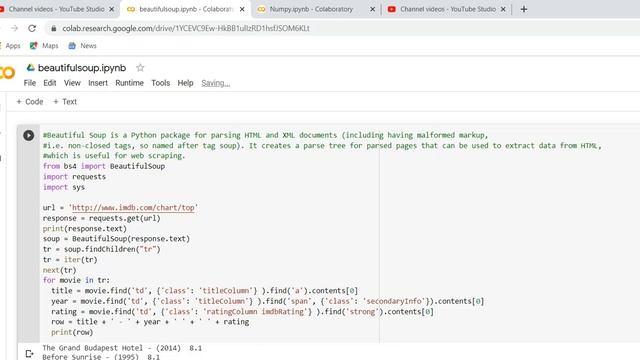Click the 'from bs4 import BeautifulSoup' line

[x=104, y=166]
